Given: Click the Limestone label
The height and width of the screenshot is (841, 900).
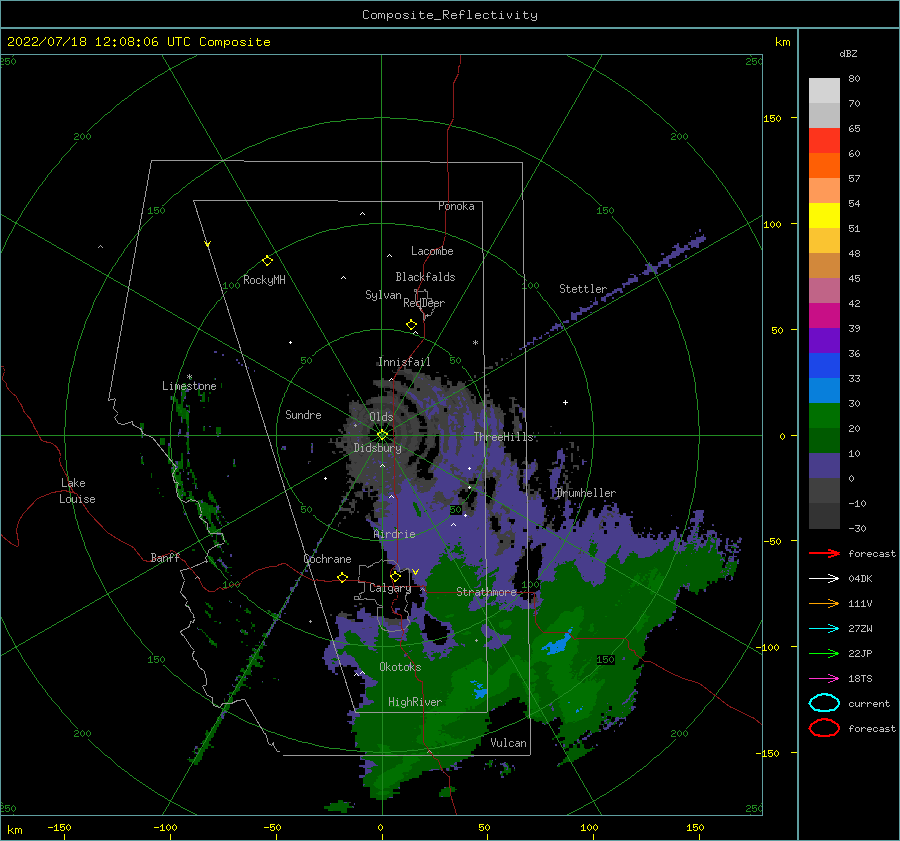Looking at the screenshot, I should click(x=189, y=386).
